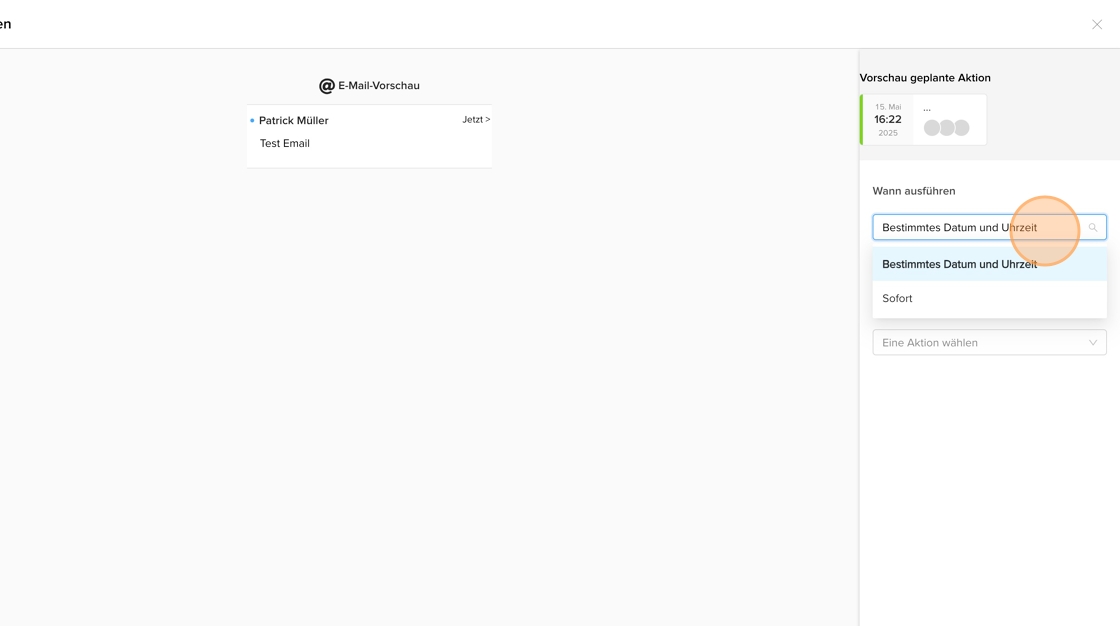Click the 'Wann ausführen' combo box input
1120x626 pixels.
click(x=989, y=227)
